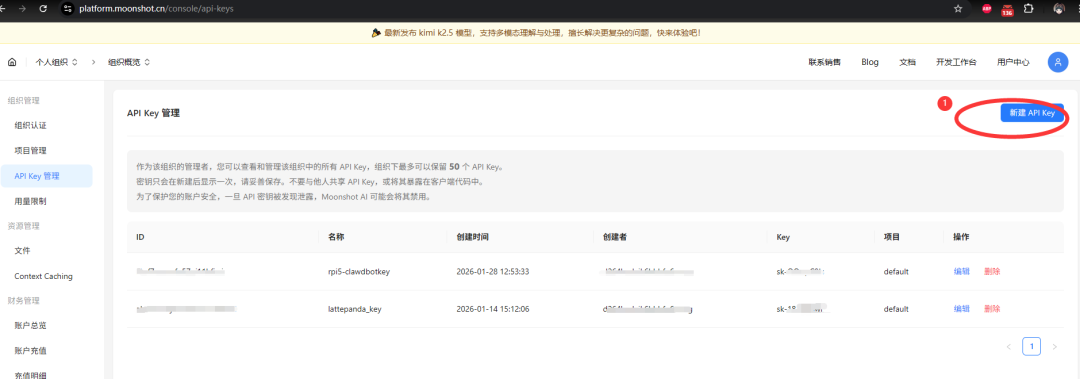Open the browser profile avatar

point(1059,9)
